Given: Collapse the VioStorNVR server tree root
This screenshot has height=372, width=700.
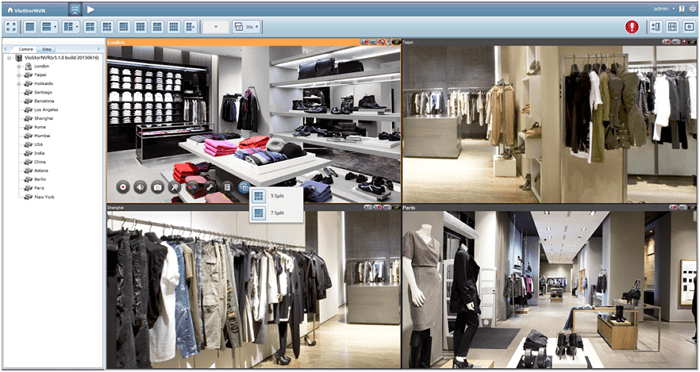Looking at the screenshot, I should coord(9,58).
